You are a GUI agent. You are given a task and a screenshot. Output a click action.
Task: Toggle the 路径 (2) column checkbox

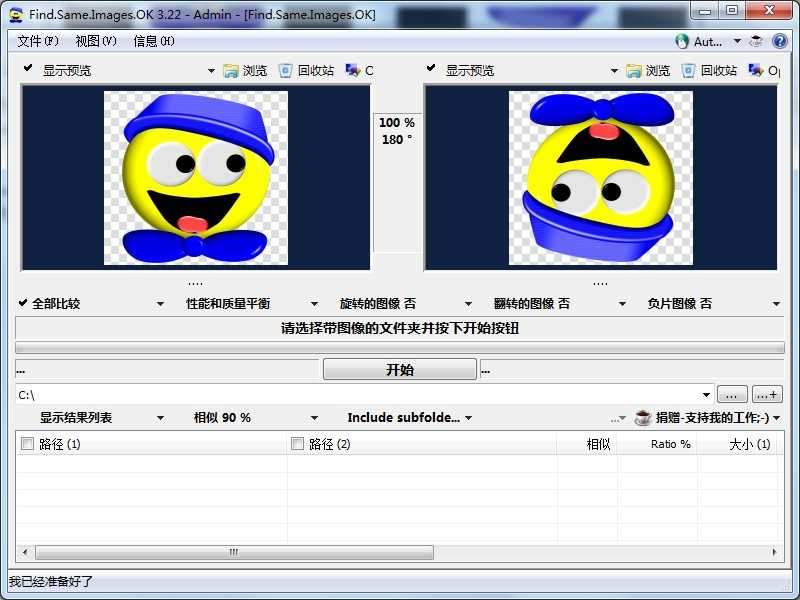297,444
